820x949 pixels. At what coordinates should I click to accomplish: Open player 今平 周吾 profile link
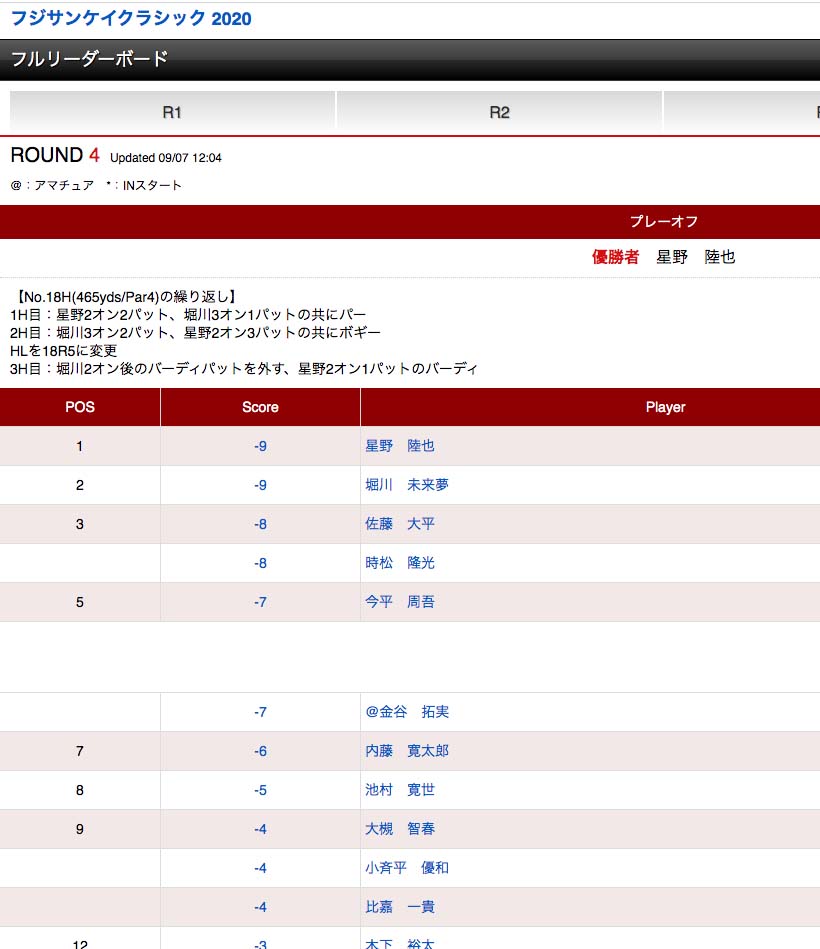click(x=400, y=602)
